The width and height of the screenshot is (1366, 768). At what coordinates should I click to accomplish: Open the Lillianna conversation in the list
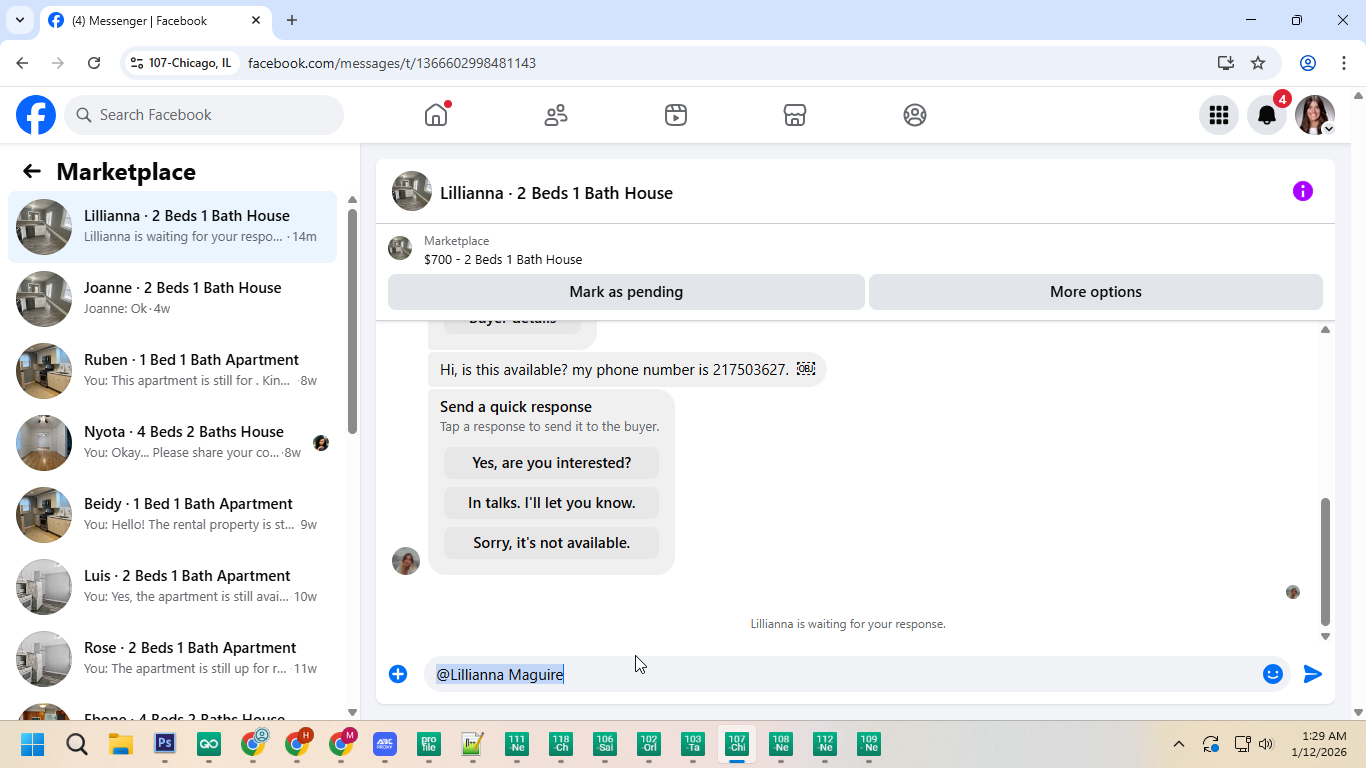pos(173,227)
